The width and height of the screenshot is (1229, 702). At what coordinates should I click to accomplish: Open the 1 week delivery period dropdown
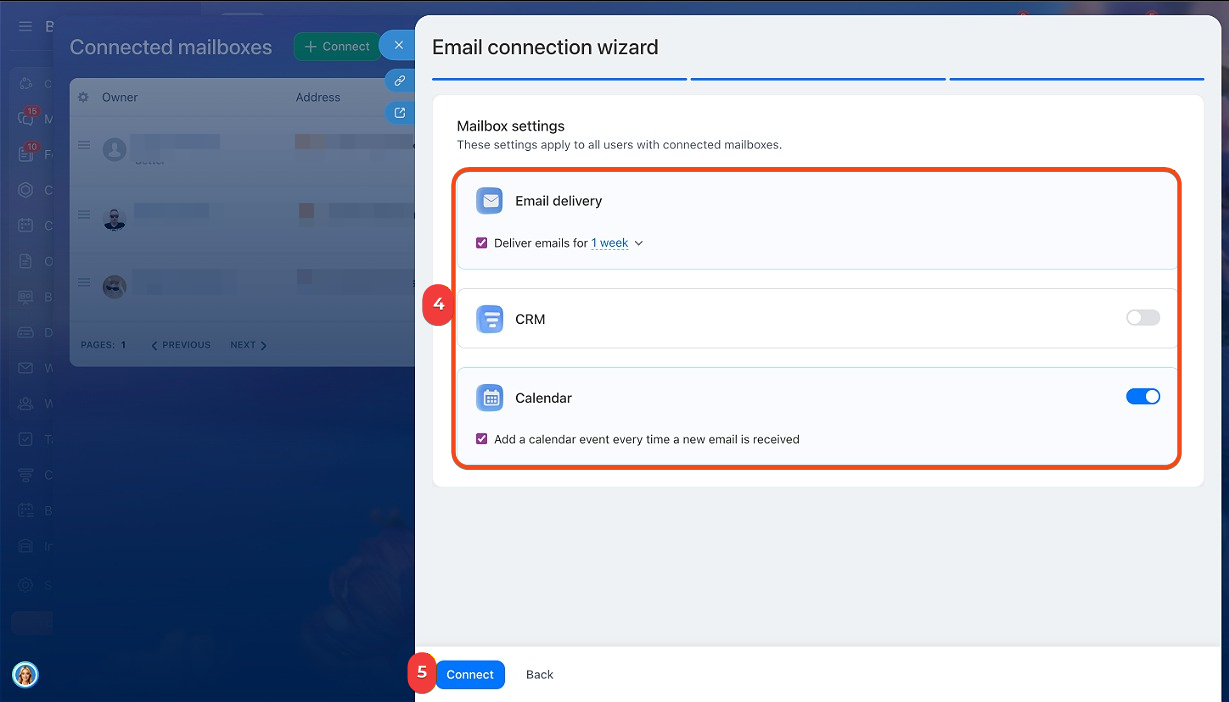616,243
